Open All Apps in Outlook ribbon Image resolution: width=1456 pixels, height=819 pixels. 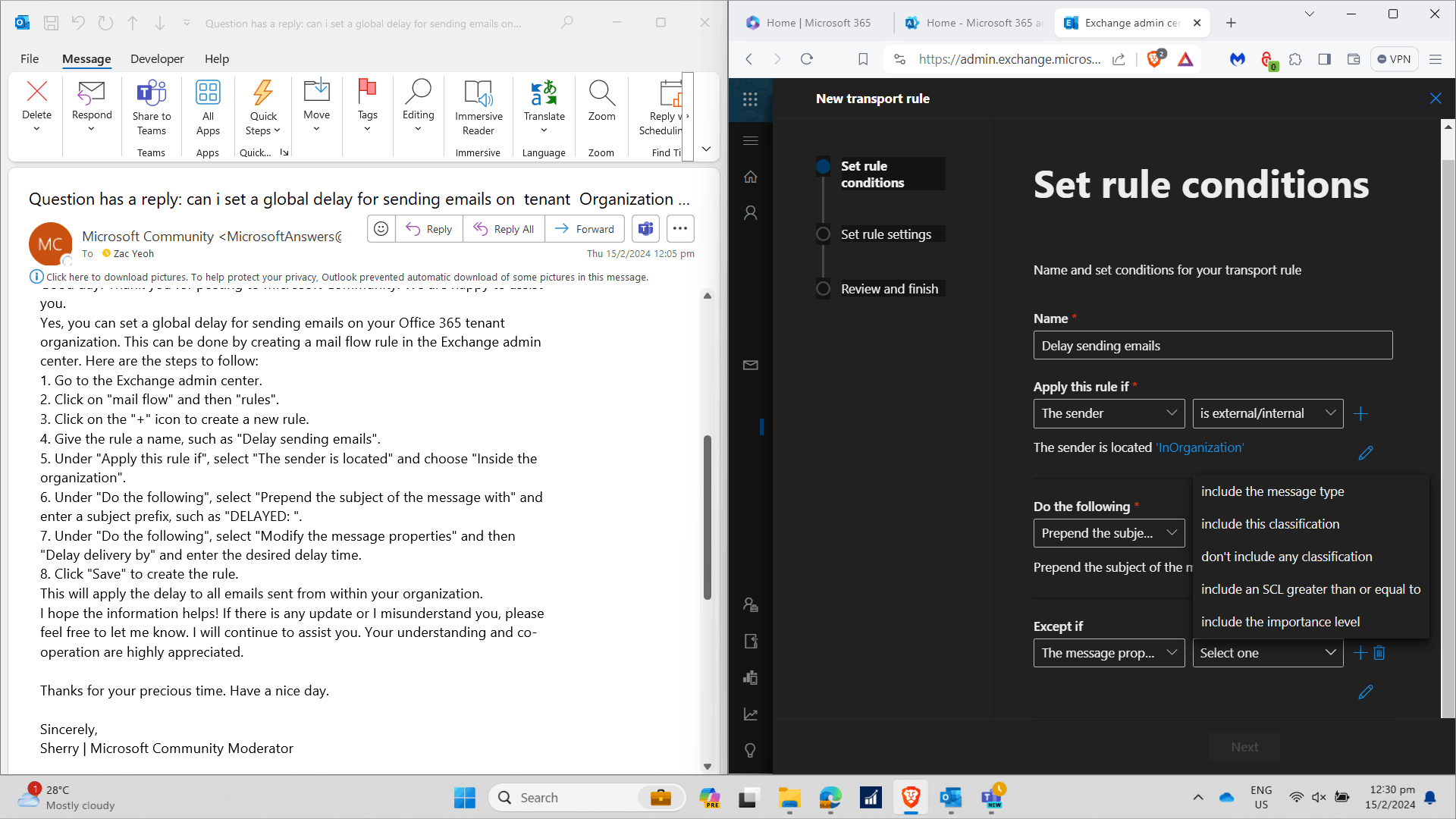[x=208, y=107]
